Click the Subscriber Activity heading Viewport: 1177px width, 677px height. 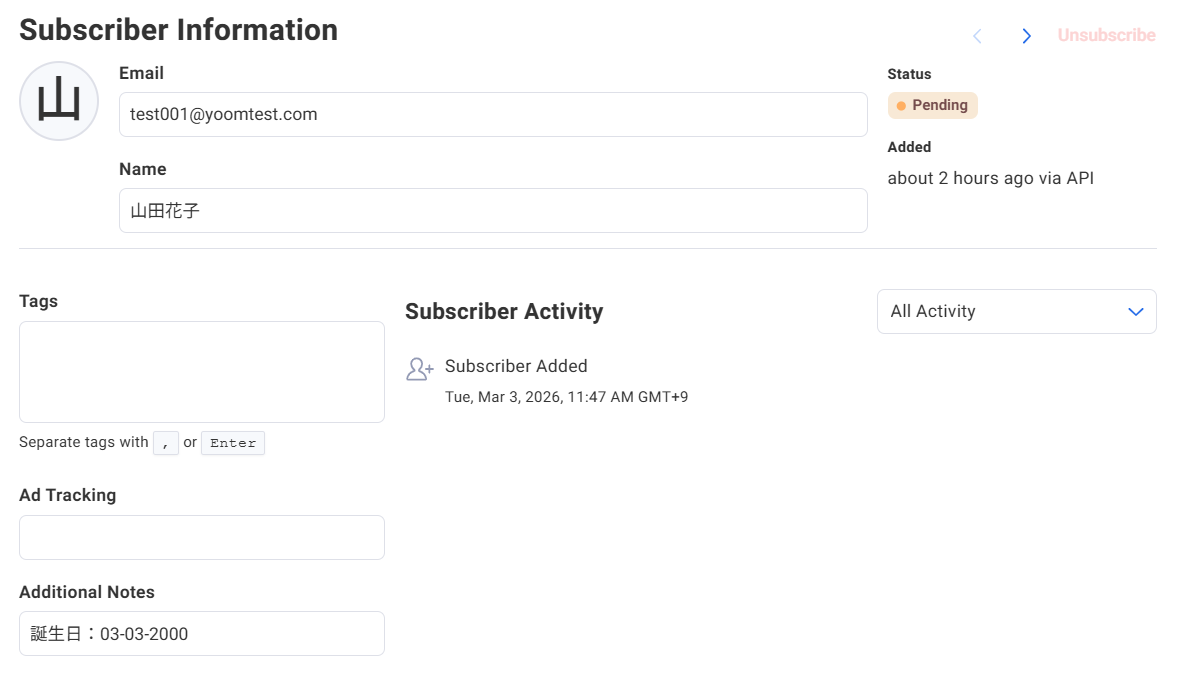point(504,312)
